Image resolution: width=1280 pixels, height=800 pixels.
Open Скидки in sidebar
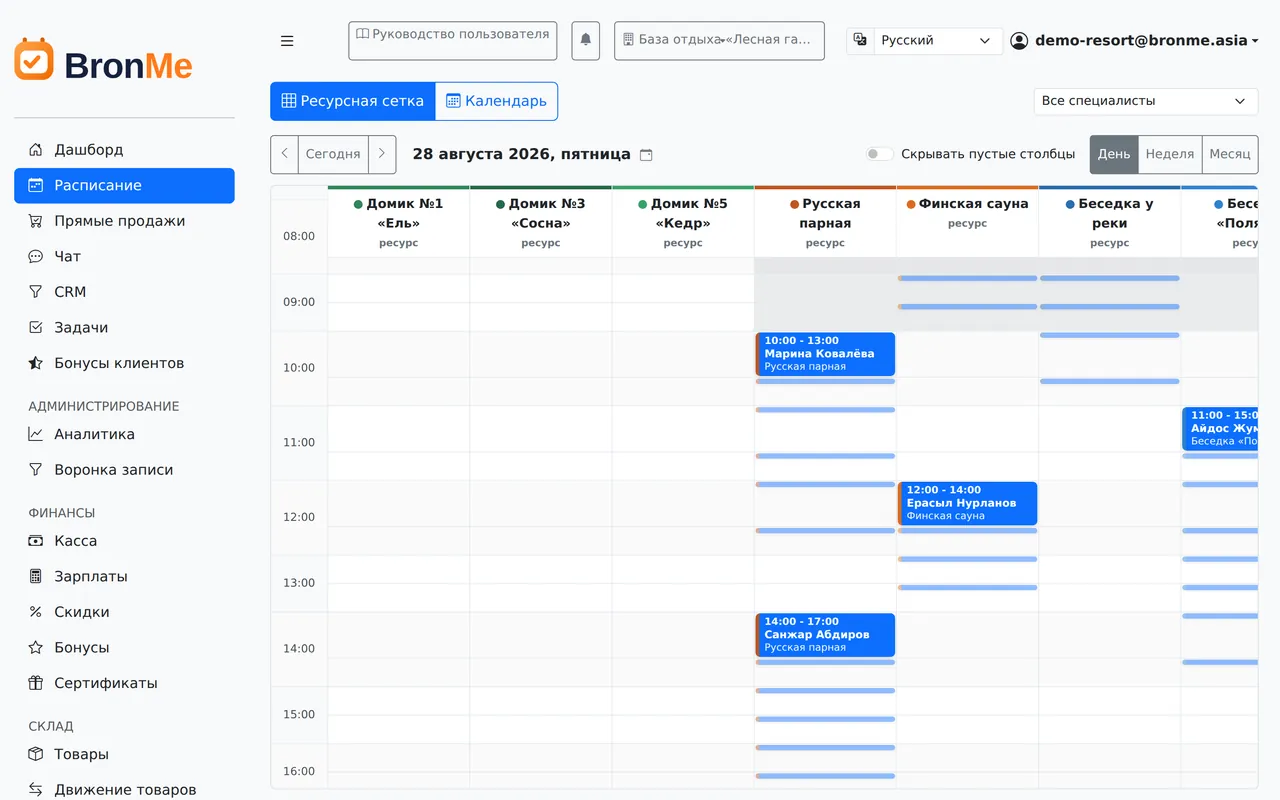tap(124, 612)
